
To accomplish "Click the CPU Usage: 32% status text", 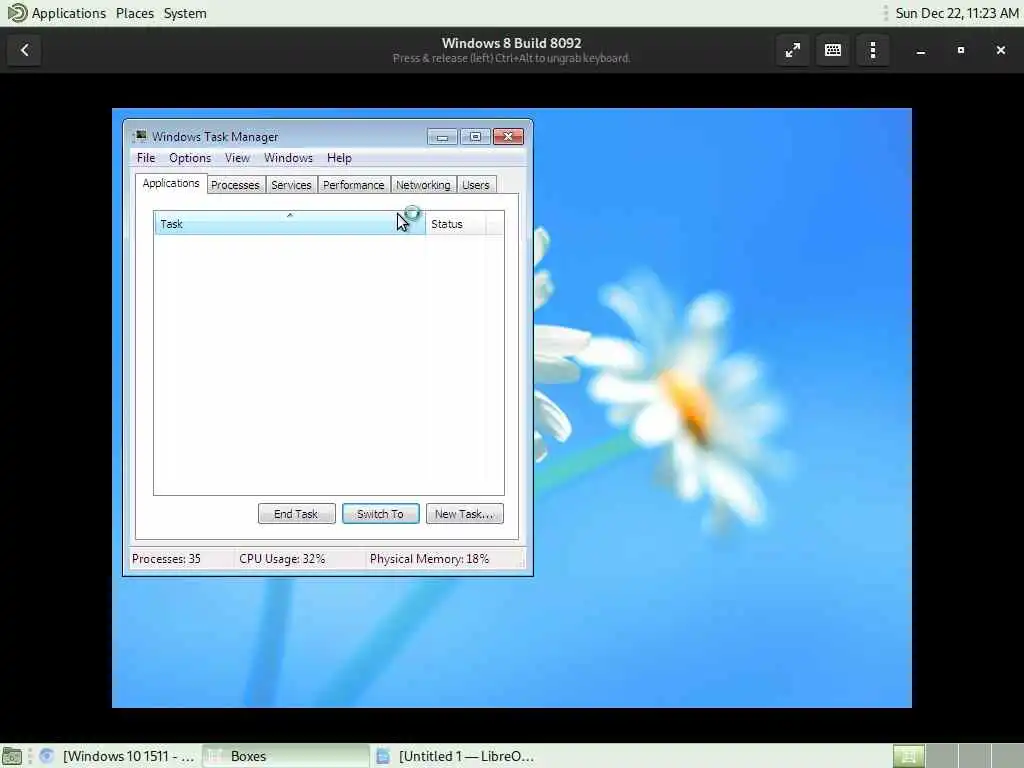I will [x=282, y=559].
